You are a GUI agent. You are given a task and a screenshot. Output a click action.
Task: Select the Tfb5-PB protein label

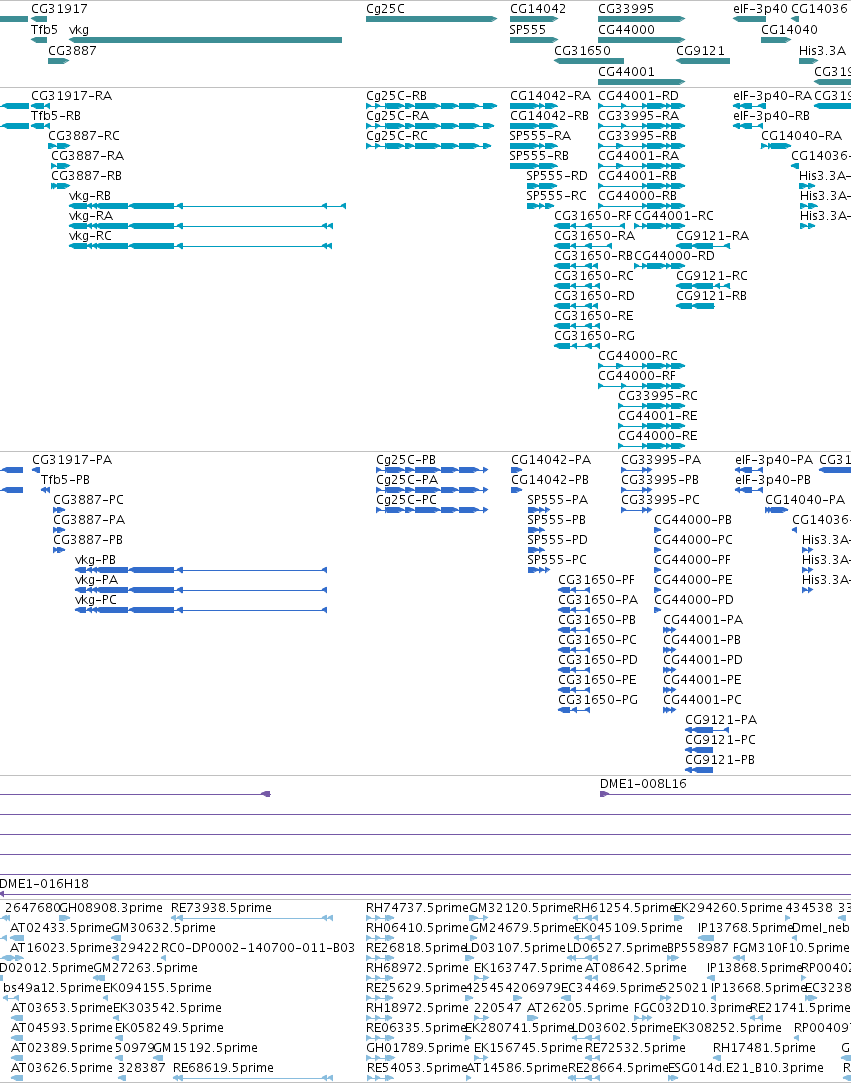click(66, 479)
